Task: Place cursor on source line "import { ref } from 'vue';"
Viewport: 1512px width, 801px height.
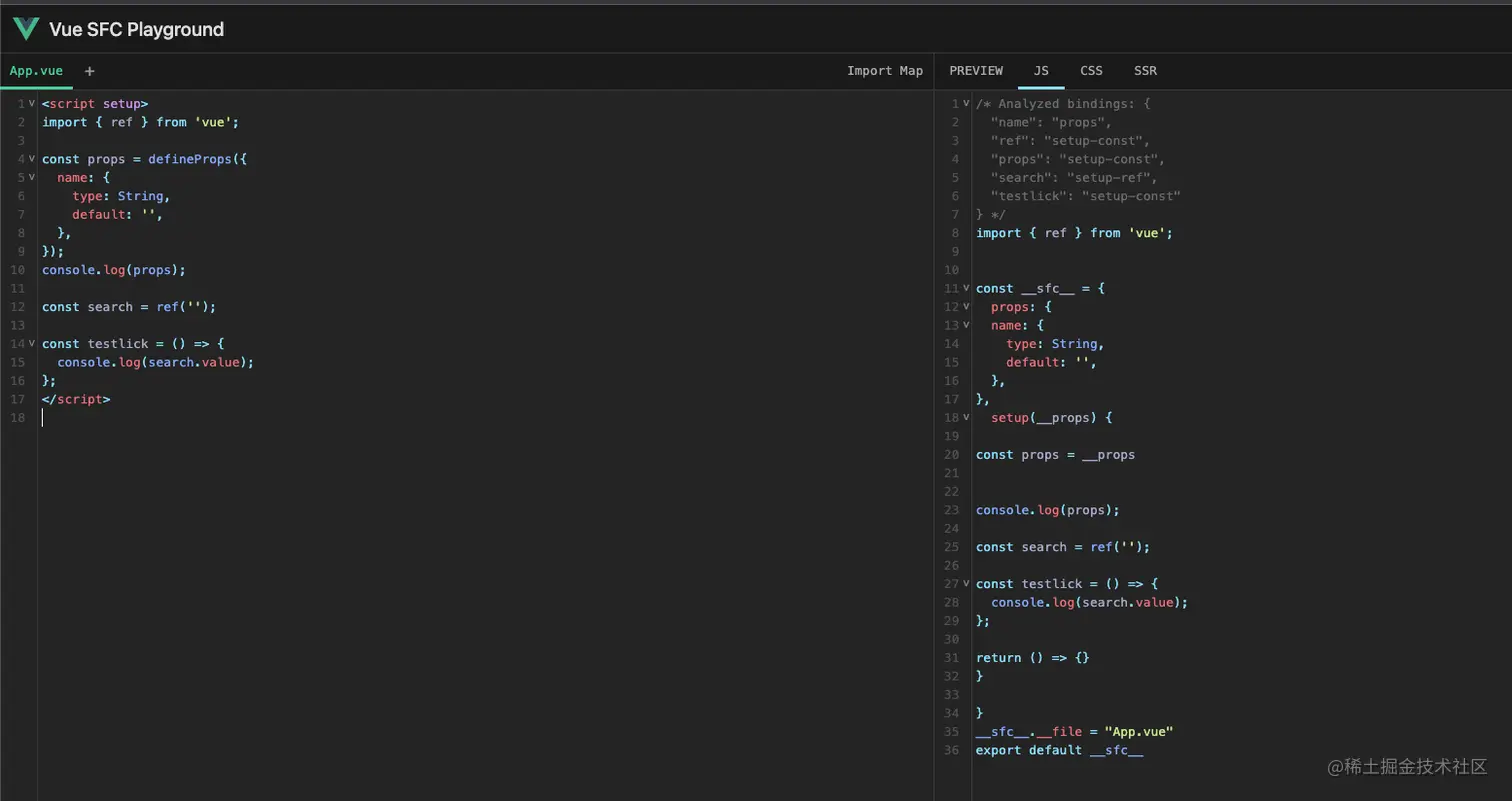Action: (141, 122)
